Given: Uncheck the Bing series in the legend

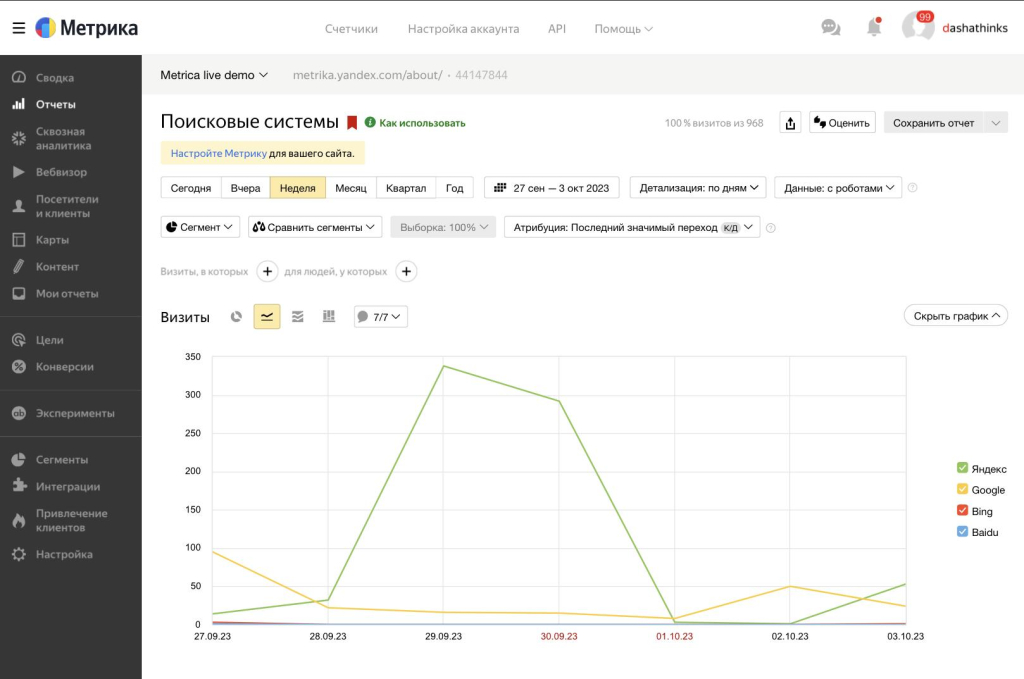Looking at the screenshot, I should tap(962, 511).
